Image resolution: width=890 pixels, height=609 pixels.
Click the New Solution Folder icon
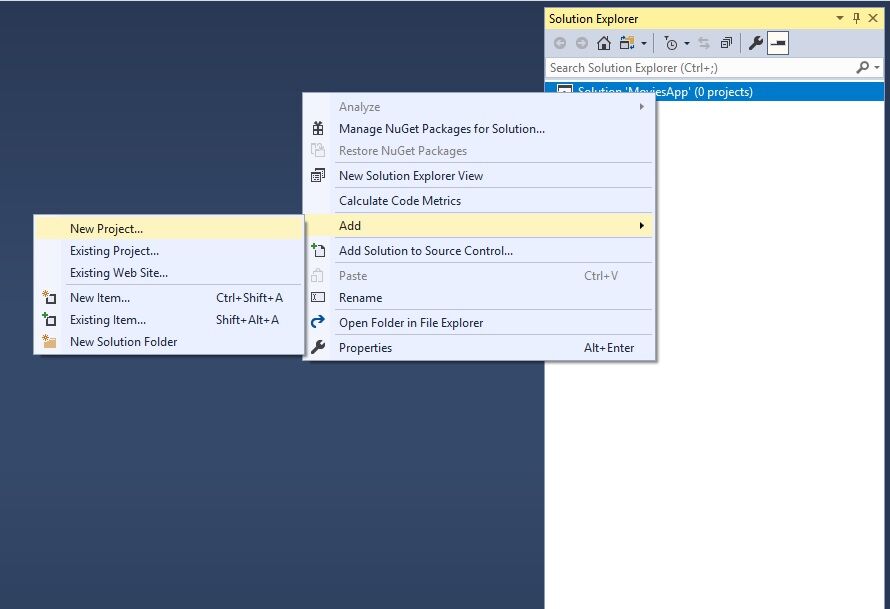click(48, 341)
